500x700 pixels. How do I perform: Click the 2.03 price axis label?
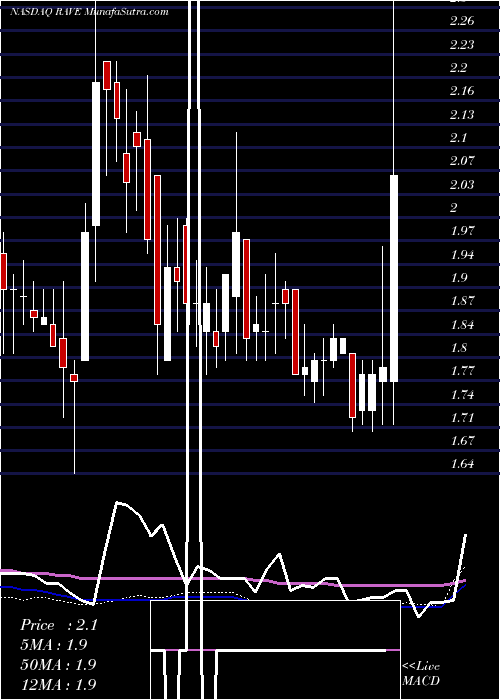click(462, 184)
